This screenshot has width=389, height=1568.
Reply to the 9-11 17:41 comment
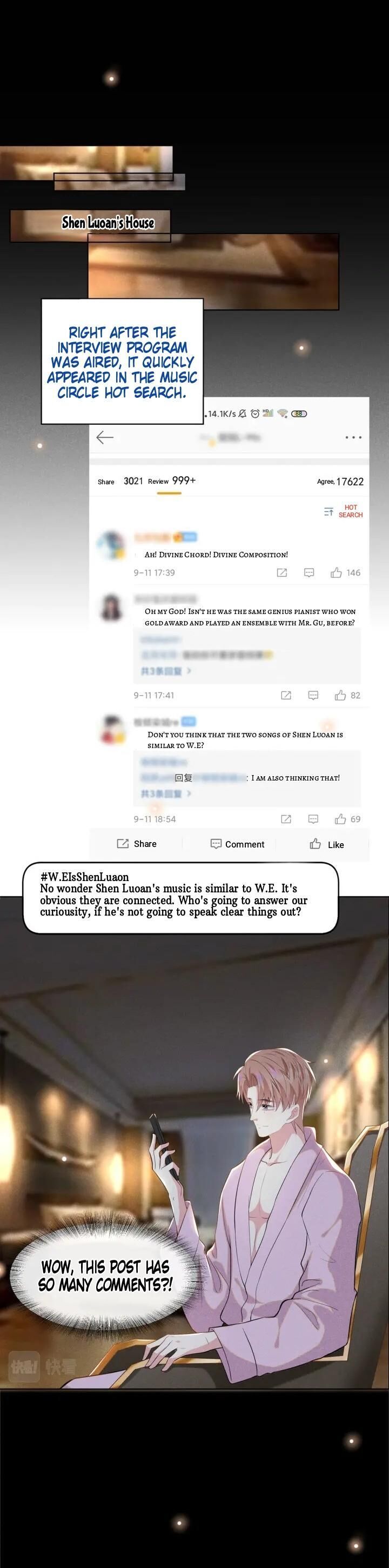[x=313, y=695]
